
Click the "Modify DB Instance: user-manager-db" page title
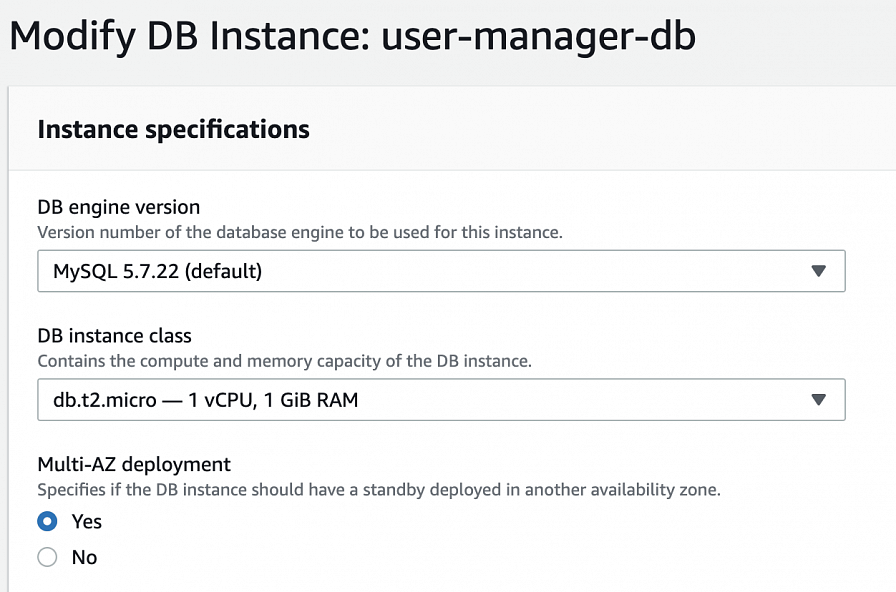click(x=352, y=36)
